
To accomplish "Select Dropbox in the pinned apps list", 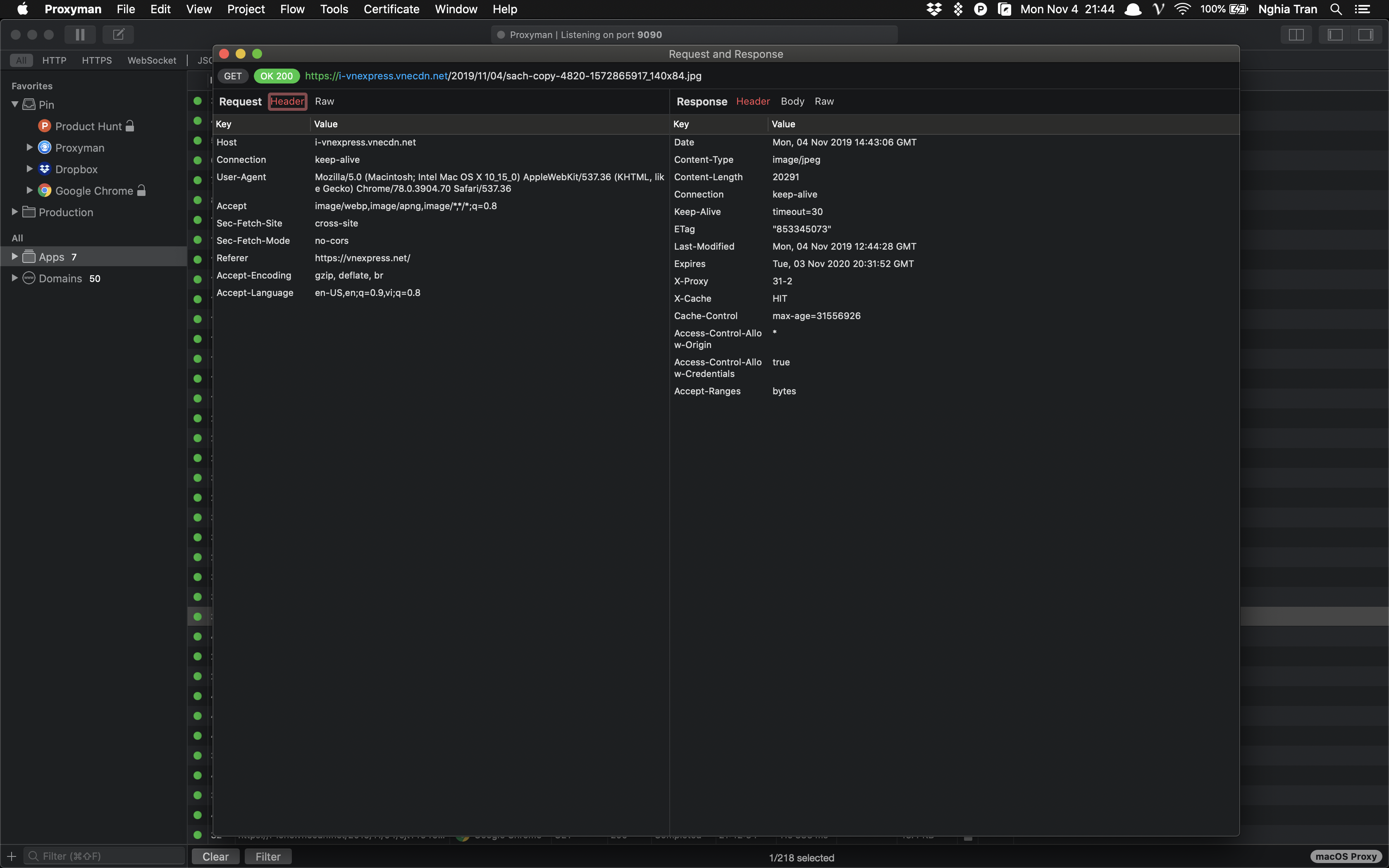I will click(76, 169).
